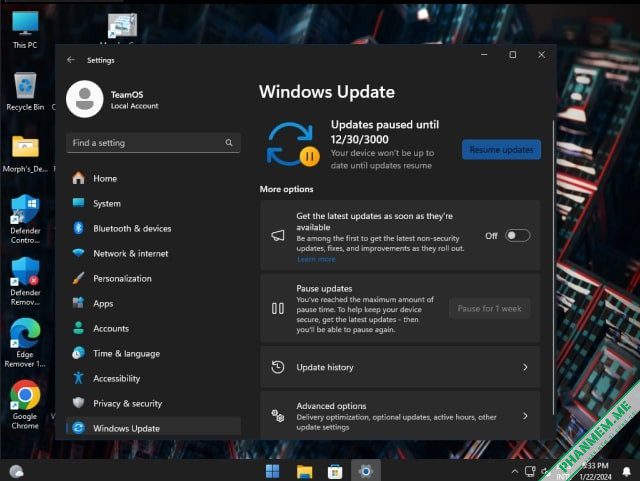Click the Apps icon in sidebar
The width and height of the screenshot is (640, 481).
(x=78, y=303)
